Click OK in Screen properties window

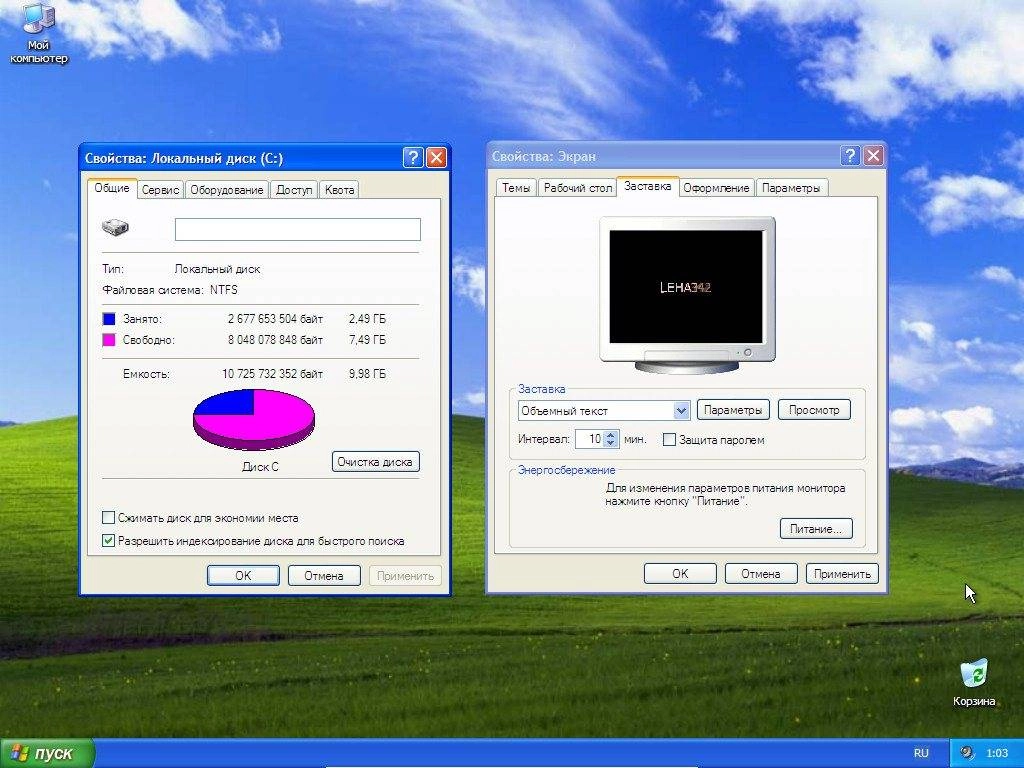tap(680, 573)
